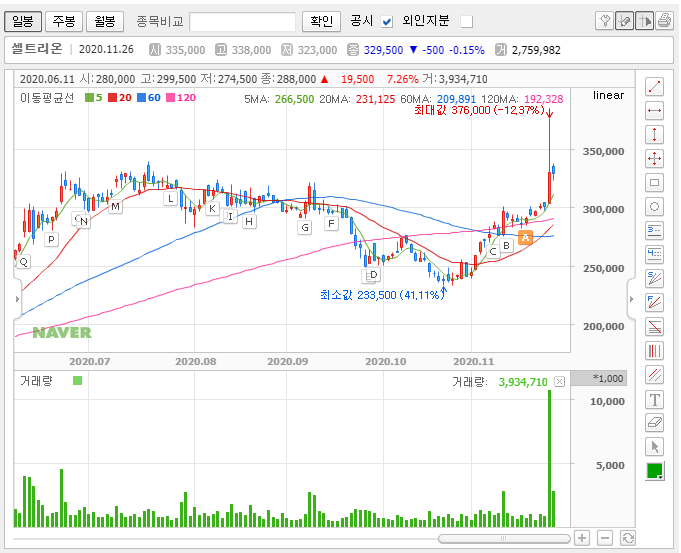Click the 이동평균선 label
This screenshot has width=681, height=553.
coord(47,98)
